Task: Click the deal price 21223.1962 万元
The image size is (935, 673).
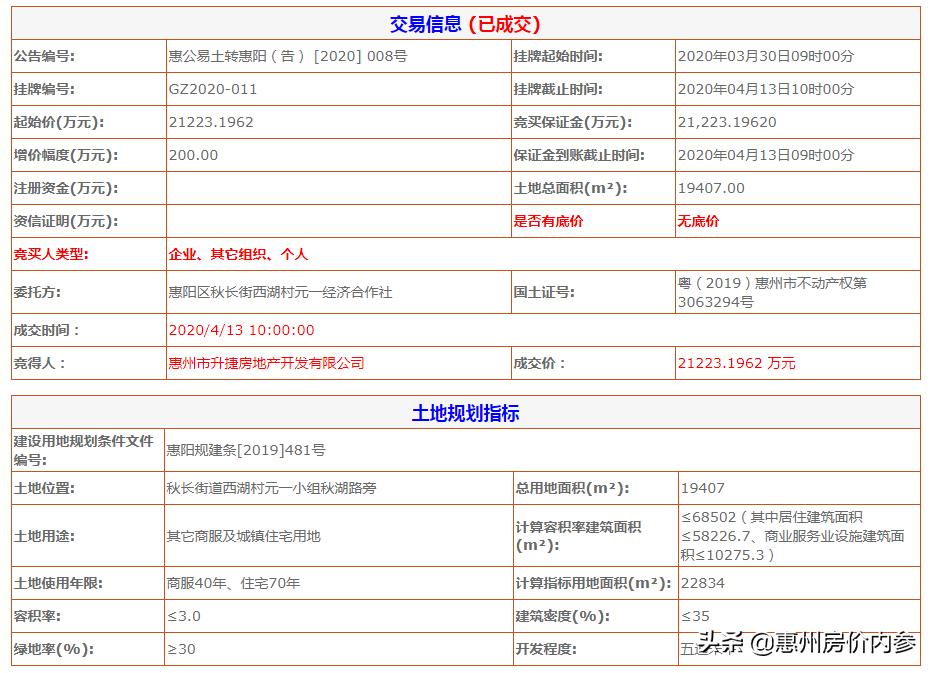Action: (x=741, y=363)
